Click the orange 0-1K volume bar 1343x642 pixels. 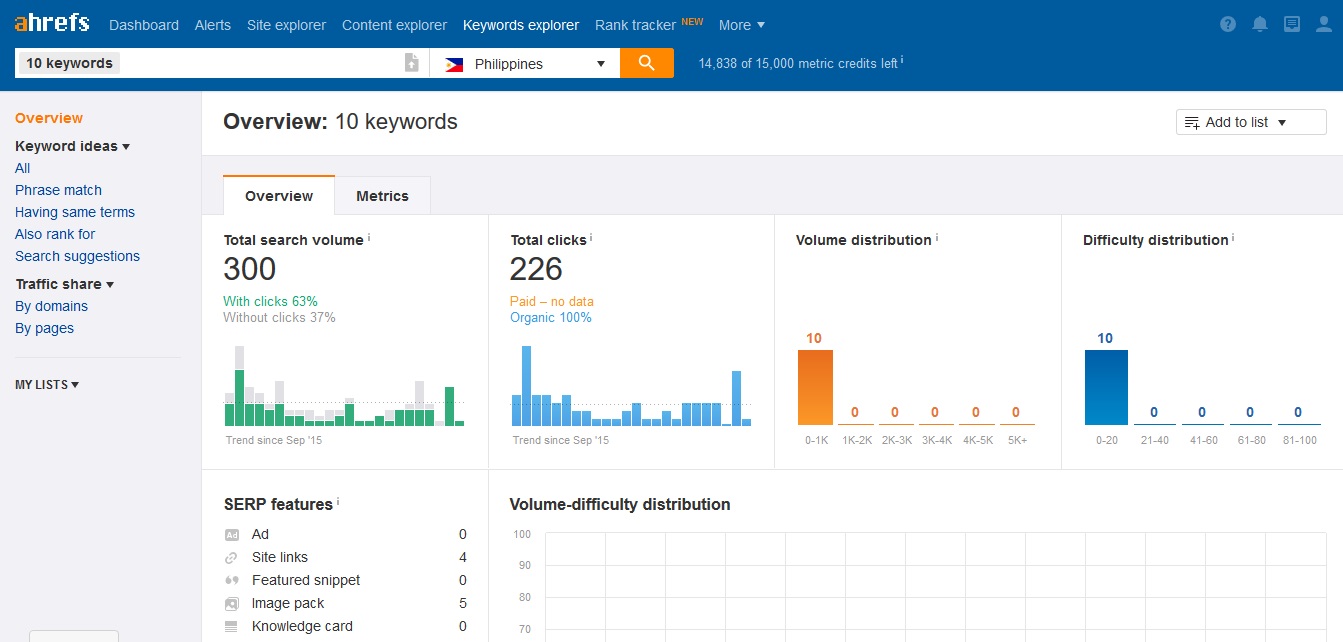(815, 387)
